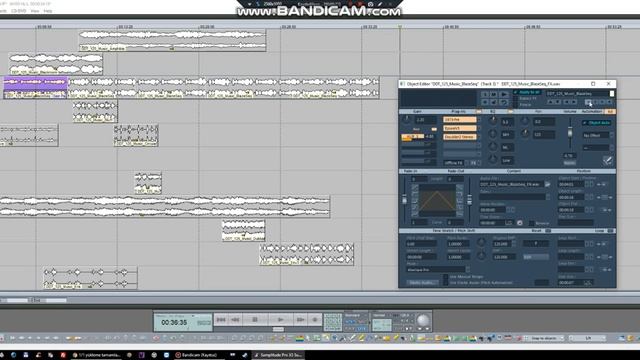Screen dimensions: 640x360
Task: Click the Elastic Audio... button
Action: tap(422, 282)
